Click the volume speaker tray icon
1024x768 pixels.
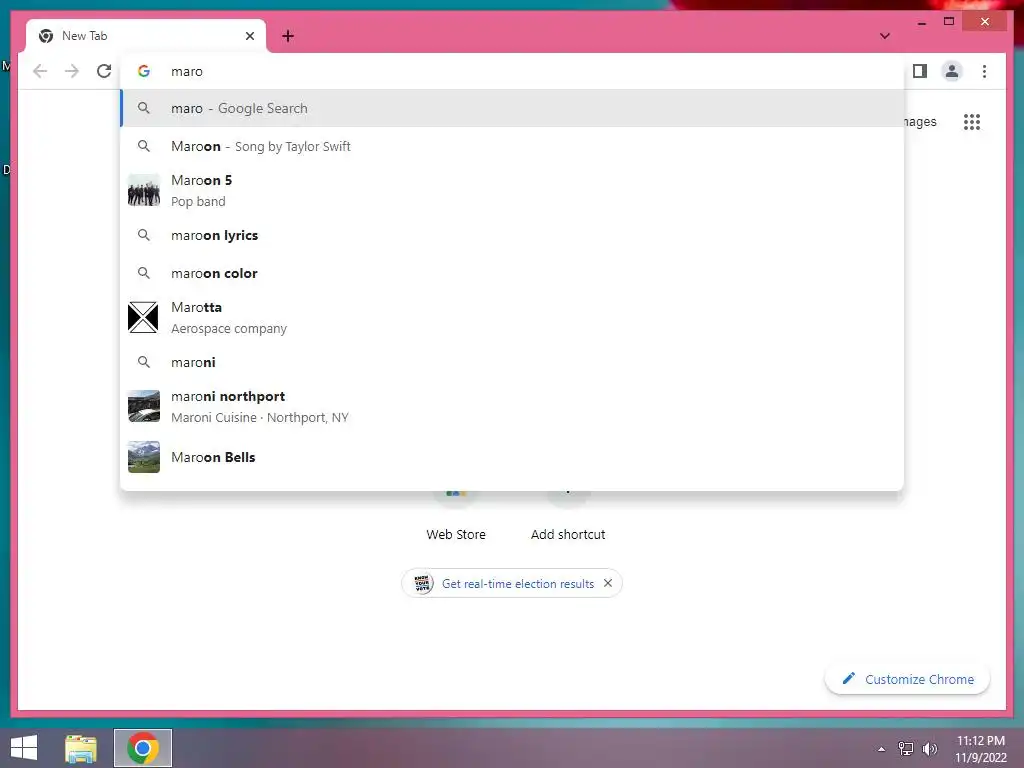point(930,748)
